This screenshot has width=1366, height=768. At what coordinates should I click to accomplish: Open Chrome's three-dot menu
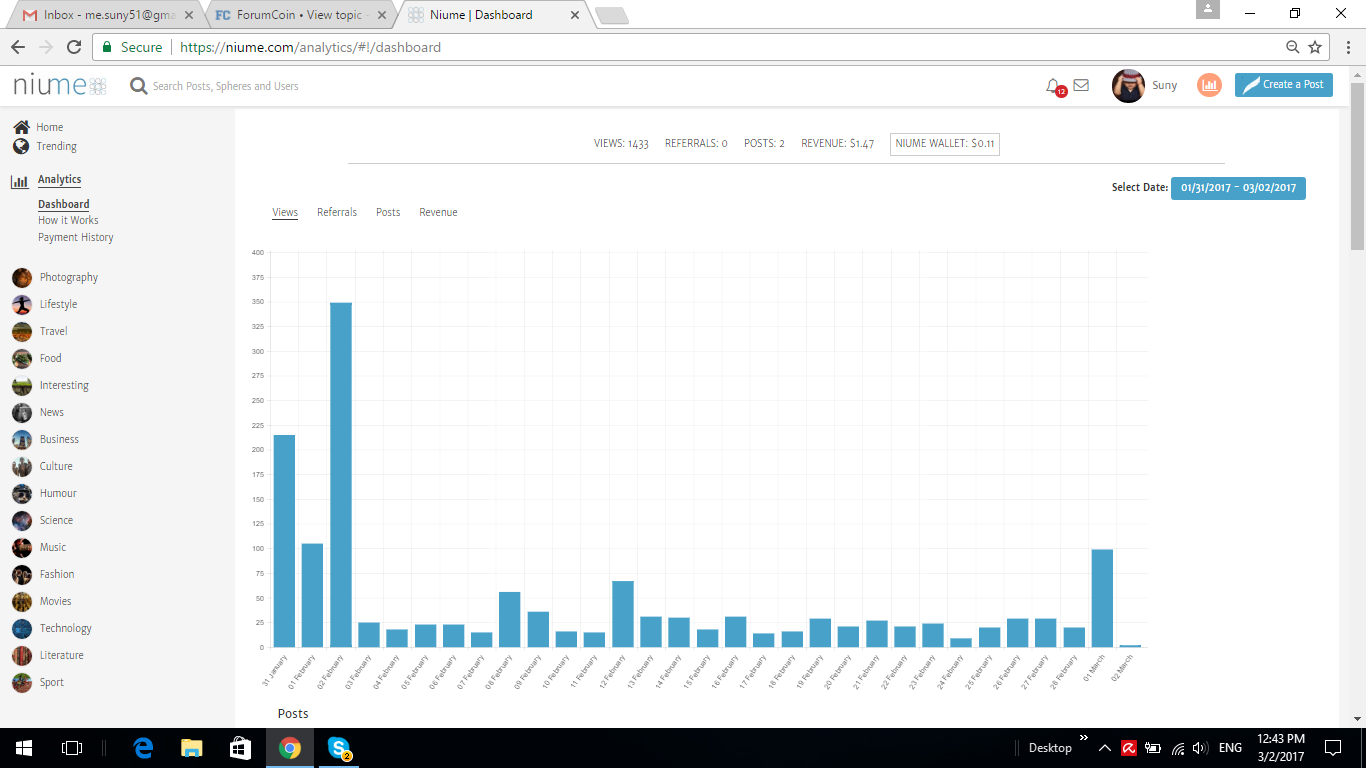tap(1347, 47)
